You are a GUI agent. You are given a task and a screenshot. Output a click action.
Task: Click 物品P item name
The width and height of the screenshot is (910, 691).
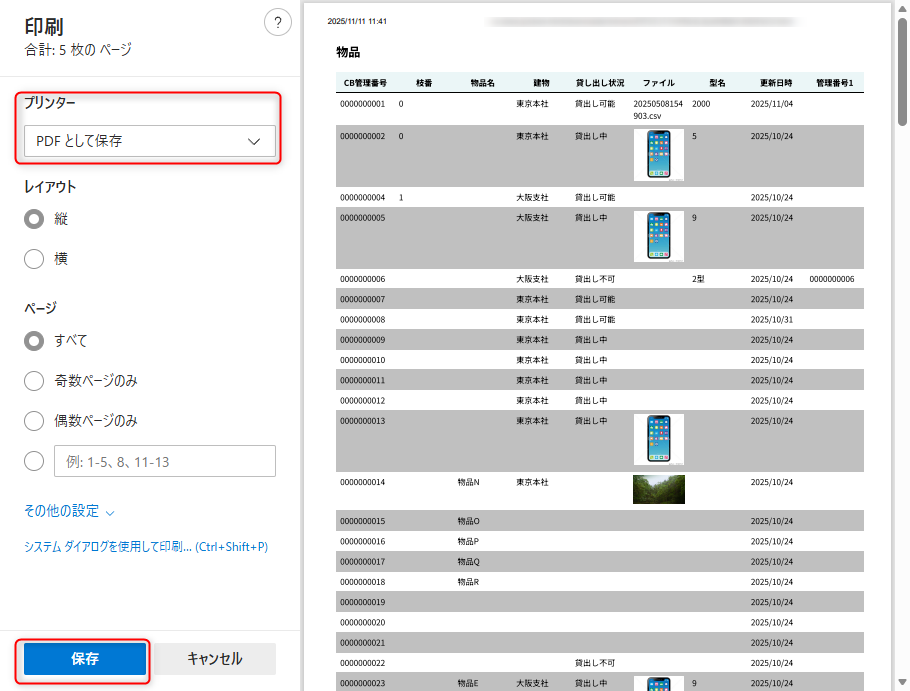pos(468,541)
